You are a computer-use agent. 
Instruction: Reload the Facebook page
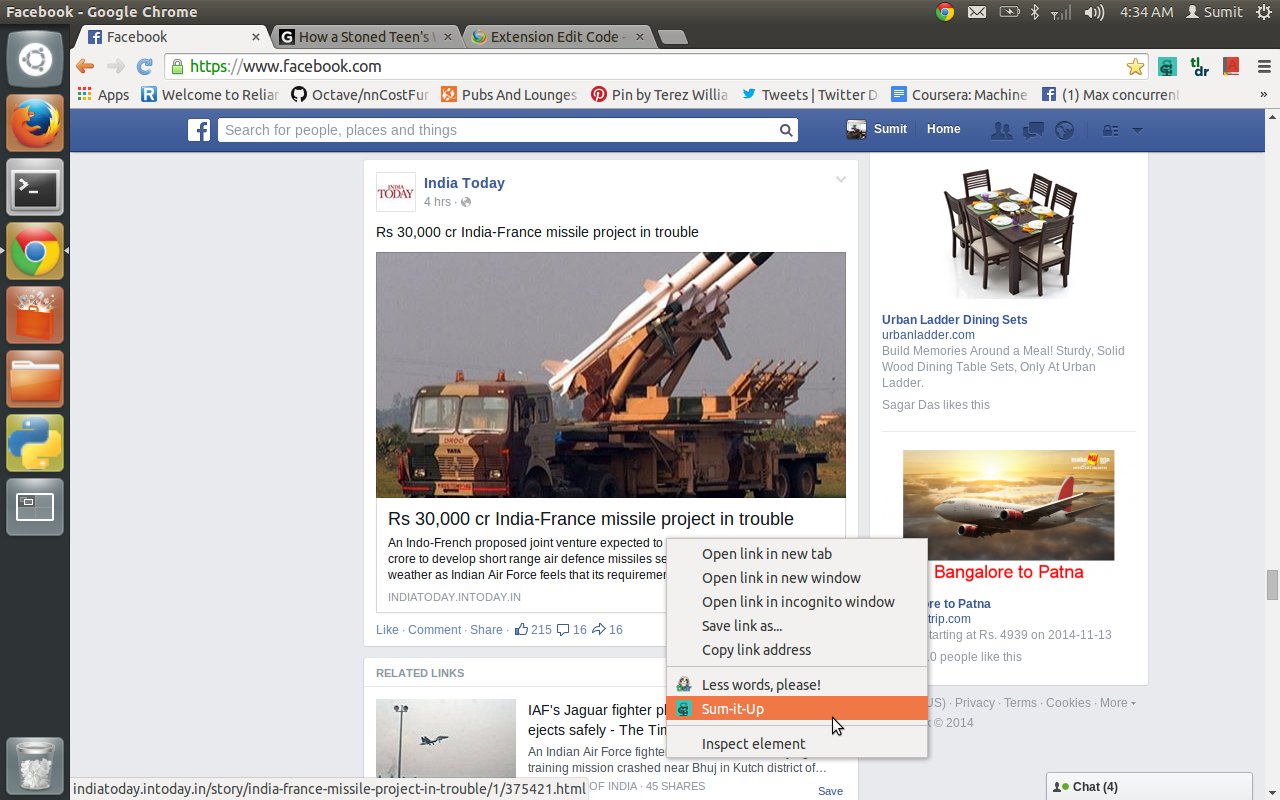[145, 66]
